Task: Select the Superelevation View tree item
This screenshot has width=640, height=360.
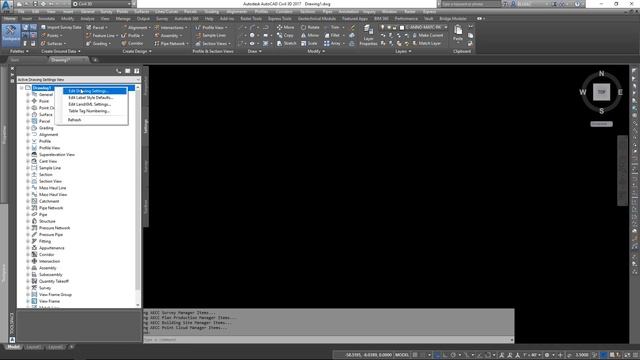Action: pyautogui.click(x=57, y=155)
